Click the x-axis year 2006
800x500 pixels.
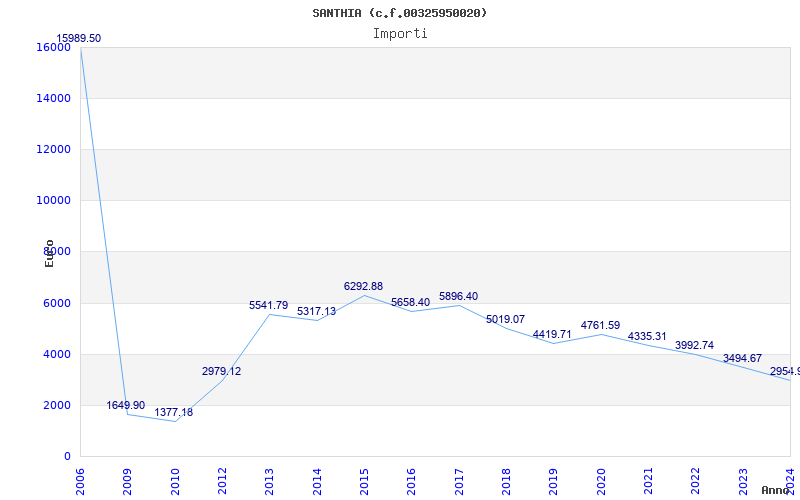click(x=80, y=482)
